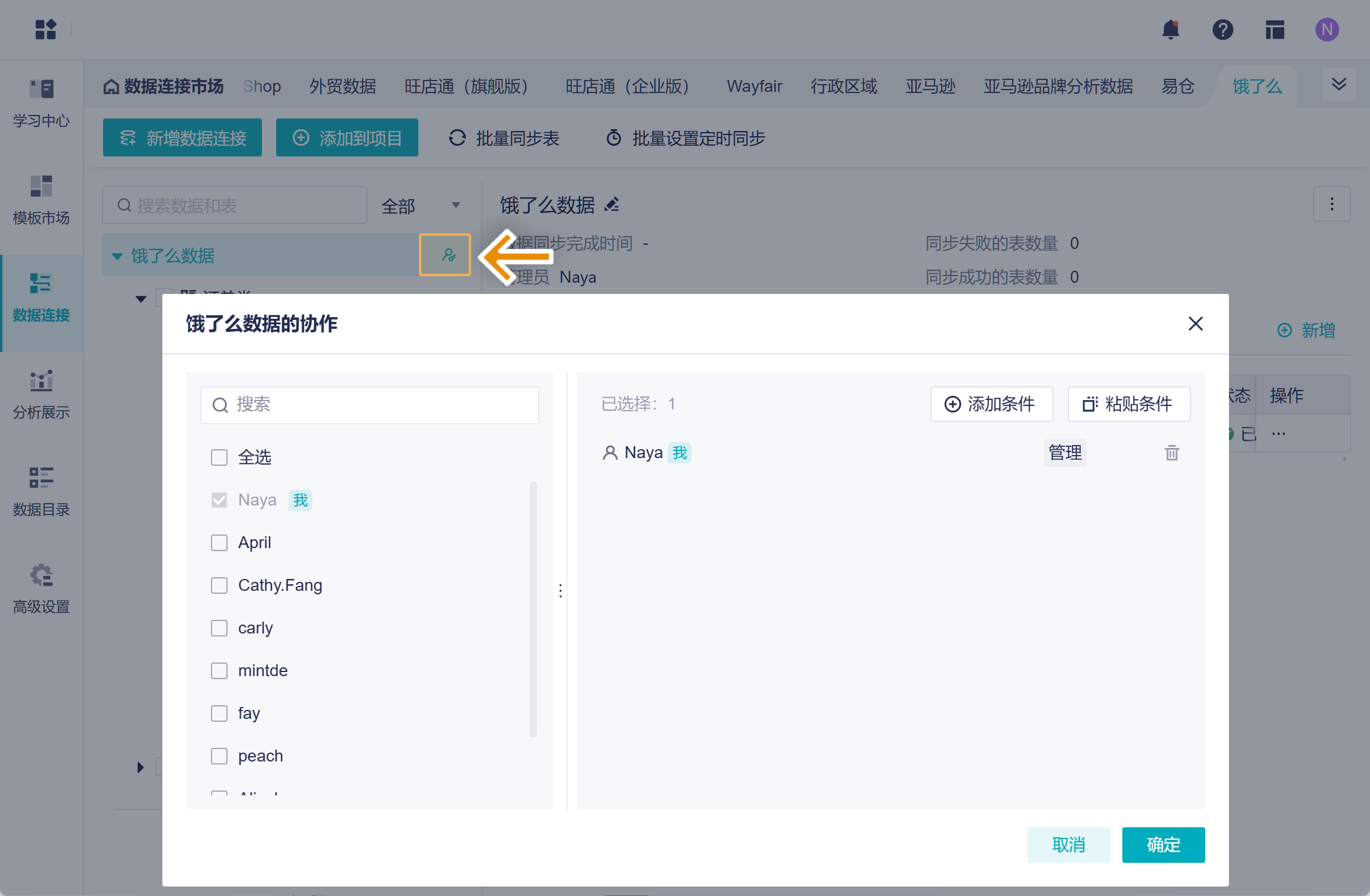Click the edit pencil next to 饿了么数据 title
This screenshot has width=1370, height=896.
612,205
